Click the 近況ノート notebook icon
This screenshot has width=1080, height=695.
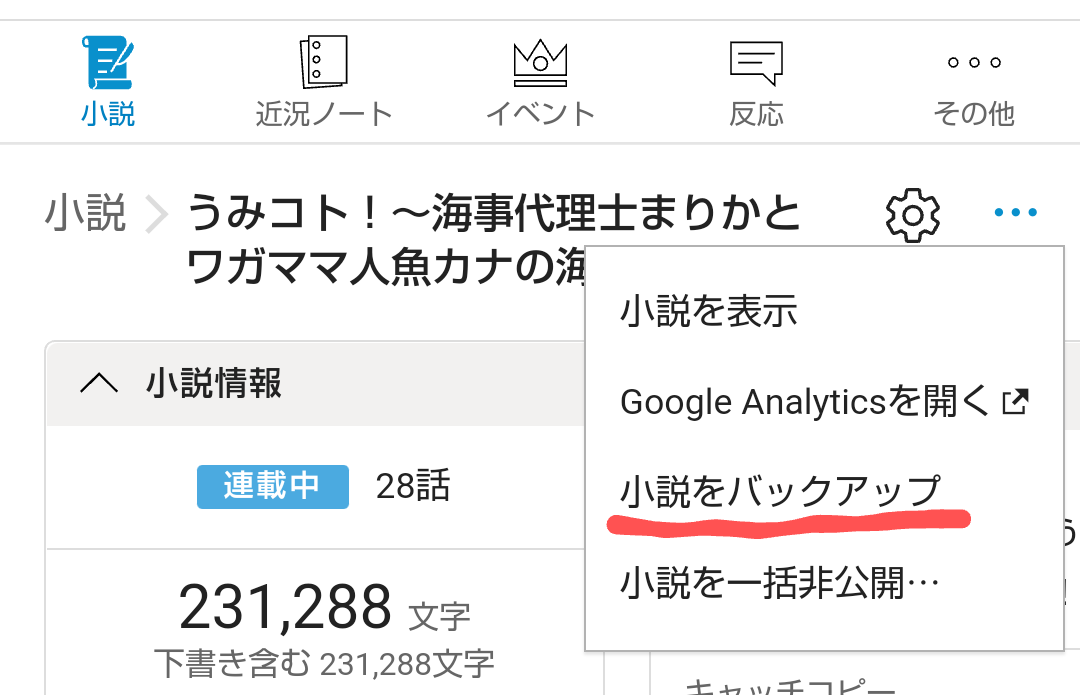pyautogui.click(x=323, y=62)
